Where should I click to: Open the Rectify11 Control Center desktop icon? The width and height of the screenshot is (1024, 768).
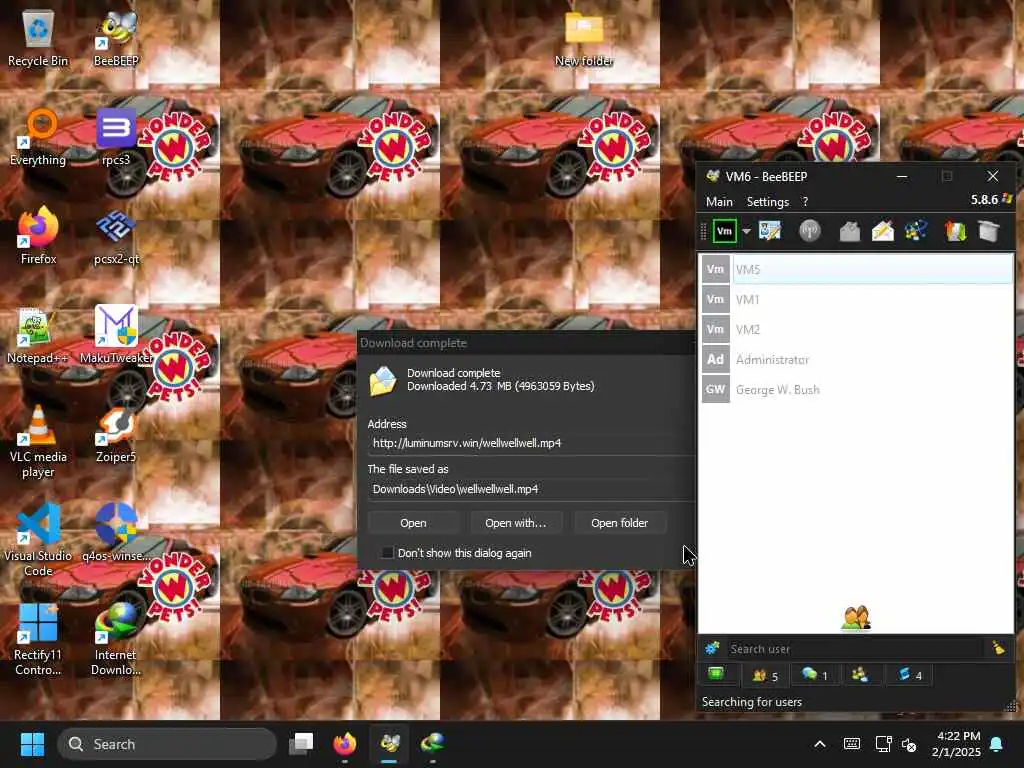tap(38, 639)
